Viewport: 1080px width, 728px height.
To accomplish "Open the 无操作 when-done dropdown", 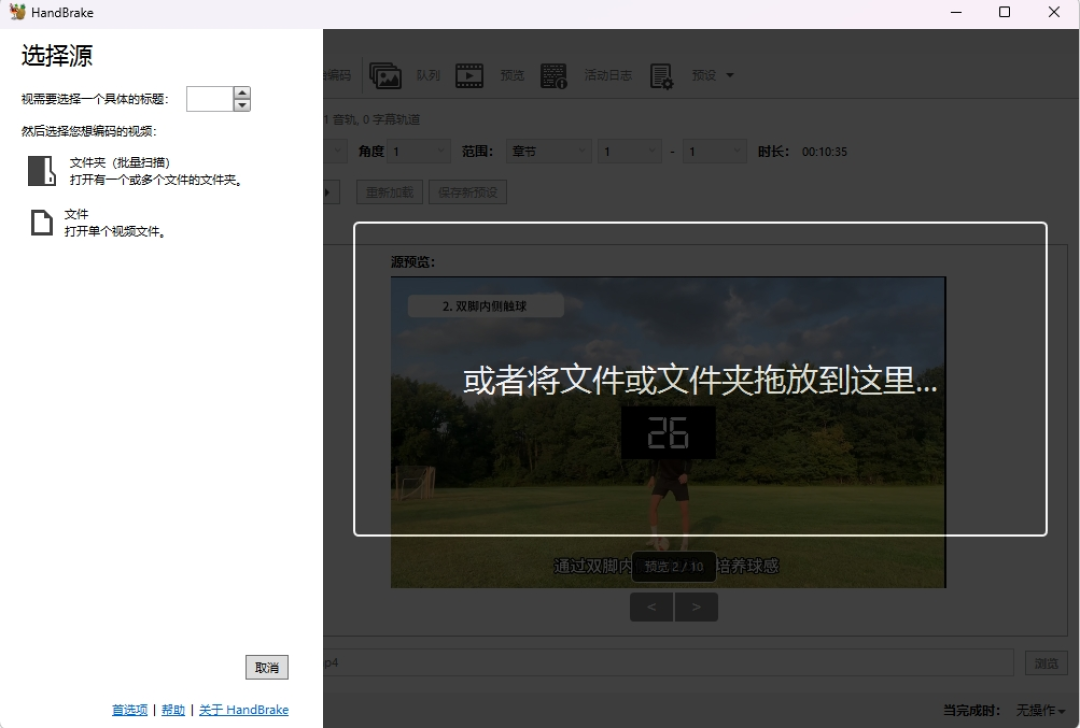I will click(1041, 709).
